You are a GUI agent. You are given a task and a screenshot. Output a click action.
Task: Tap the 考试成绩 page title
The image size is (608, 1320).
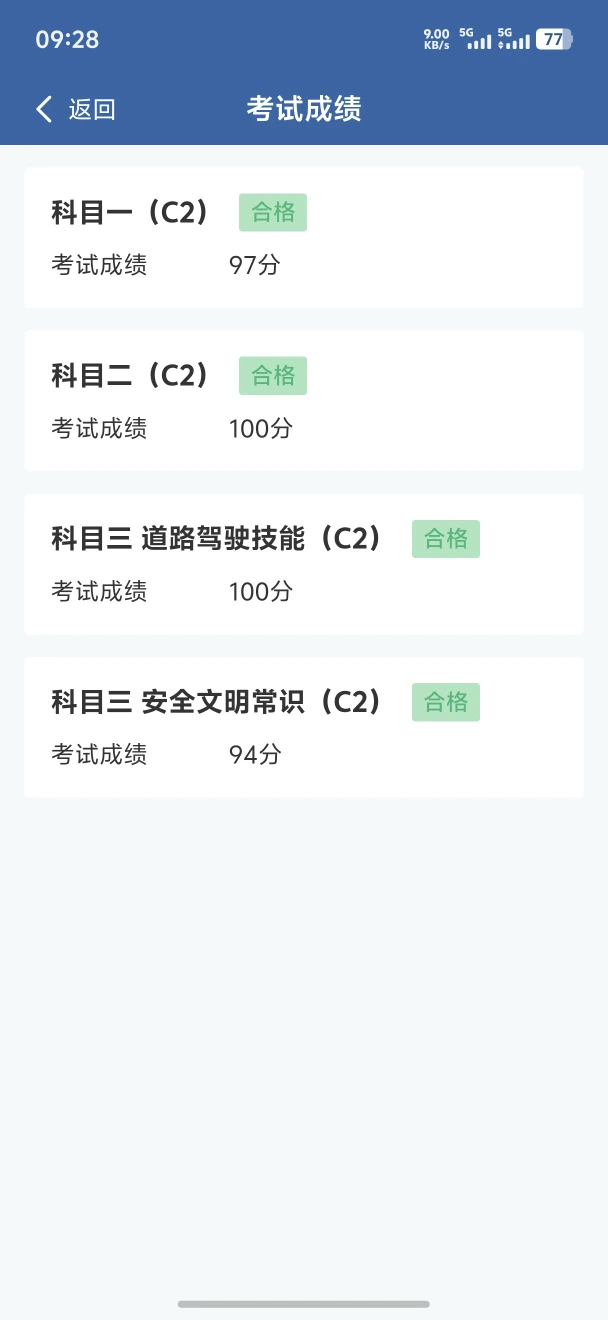304,109
